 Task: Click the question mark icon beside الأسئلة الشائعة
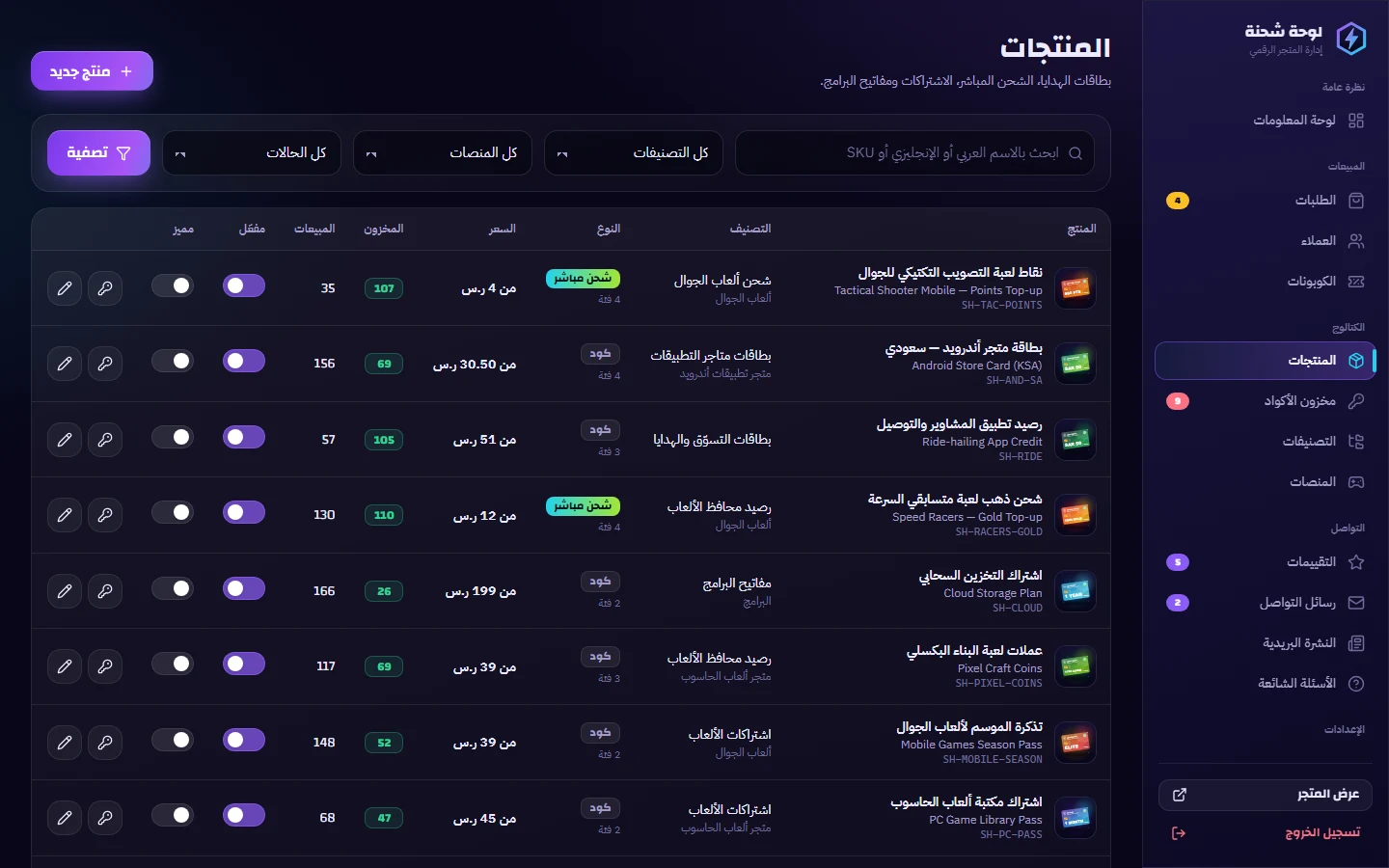(x=1356, y=684)
